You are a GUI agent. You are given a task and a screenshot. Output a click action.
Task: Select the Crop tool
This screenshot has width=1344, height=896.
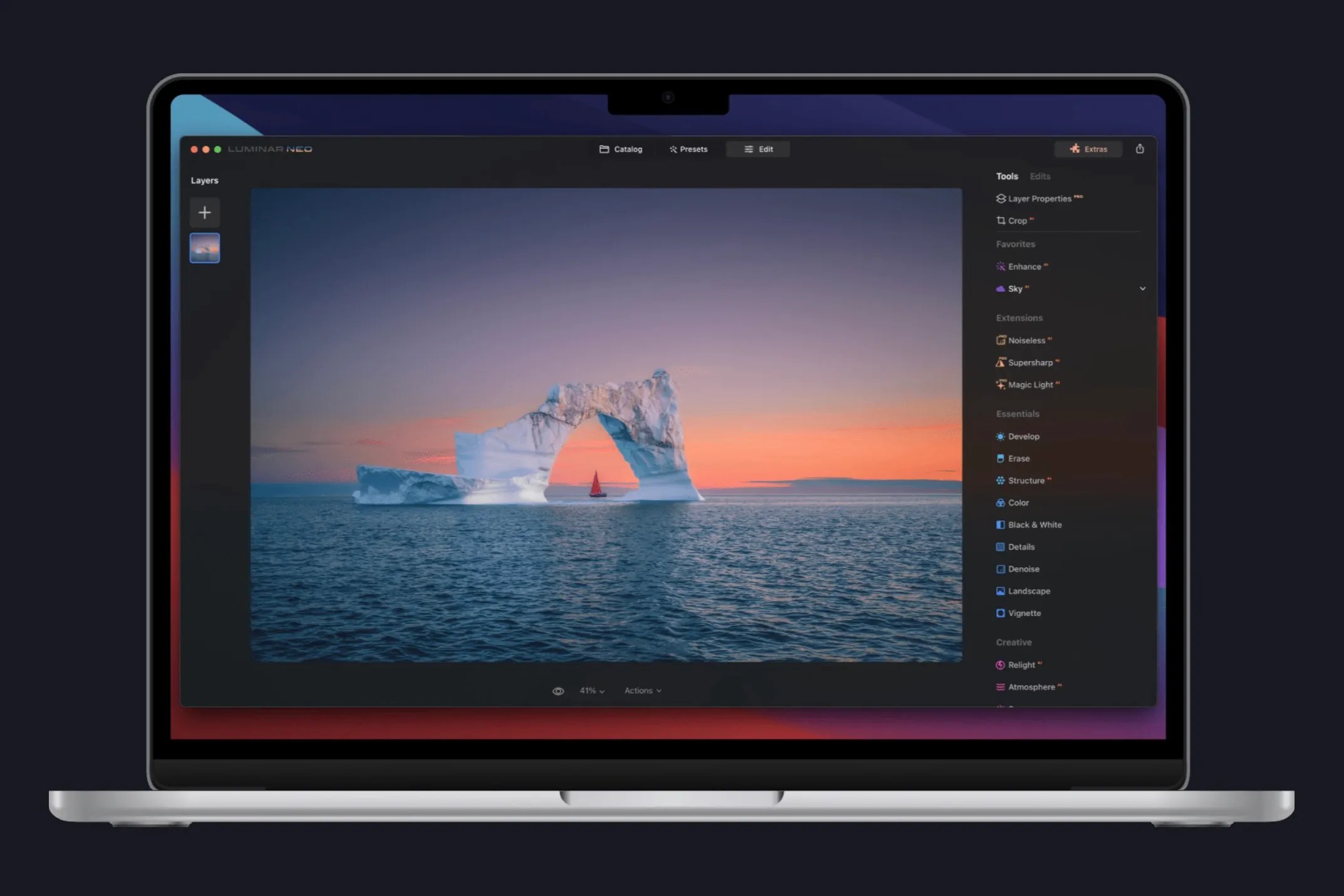pos(1015,220)
